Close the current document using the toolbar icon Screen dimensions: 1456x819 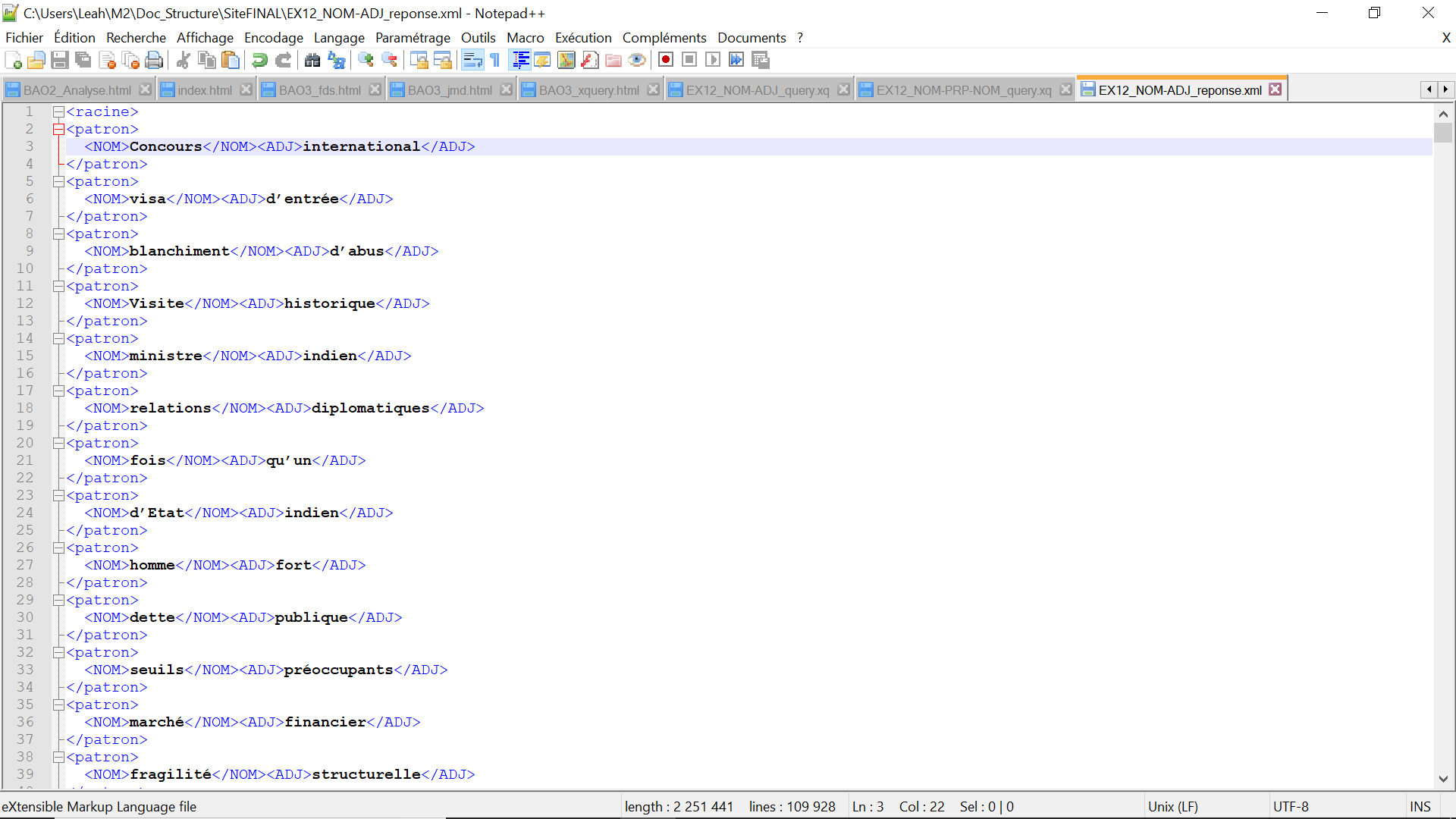pos(108,61)
